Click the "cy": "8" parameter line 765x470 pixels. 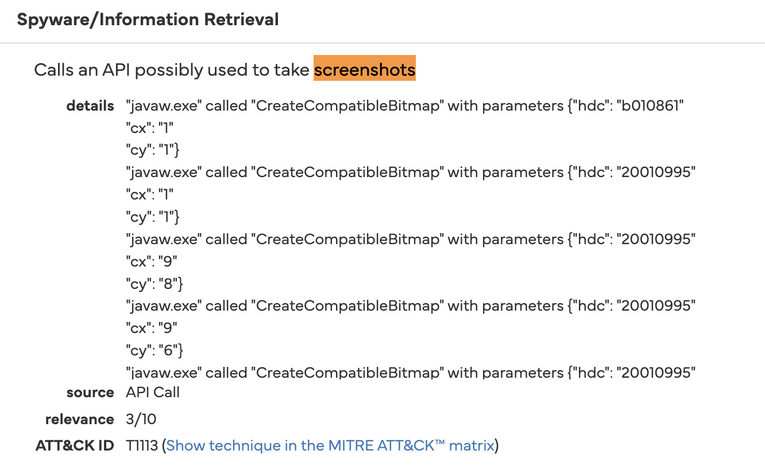(x=154, y=283)
